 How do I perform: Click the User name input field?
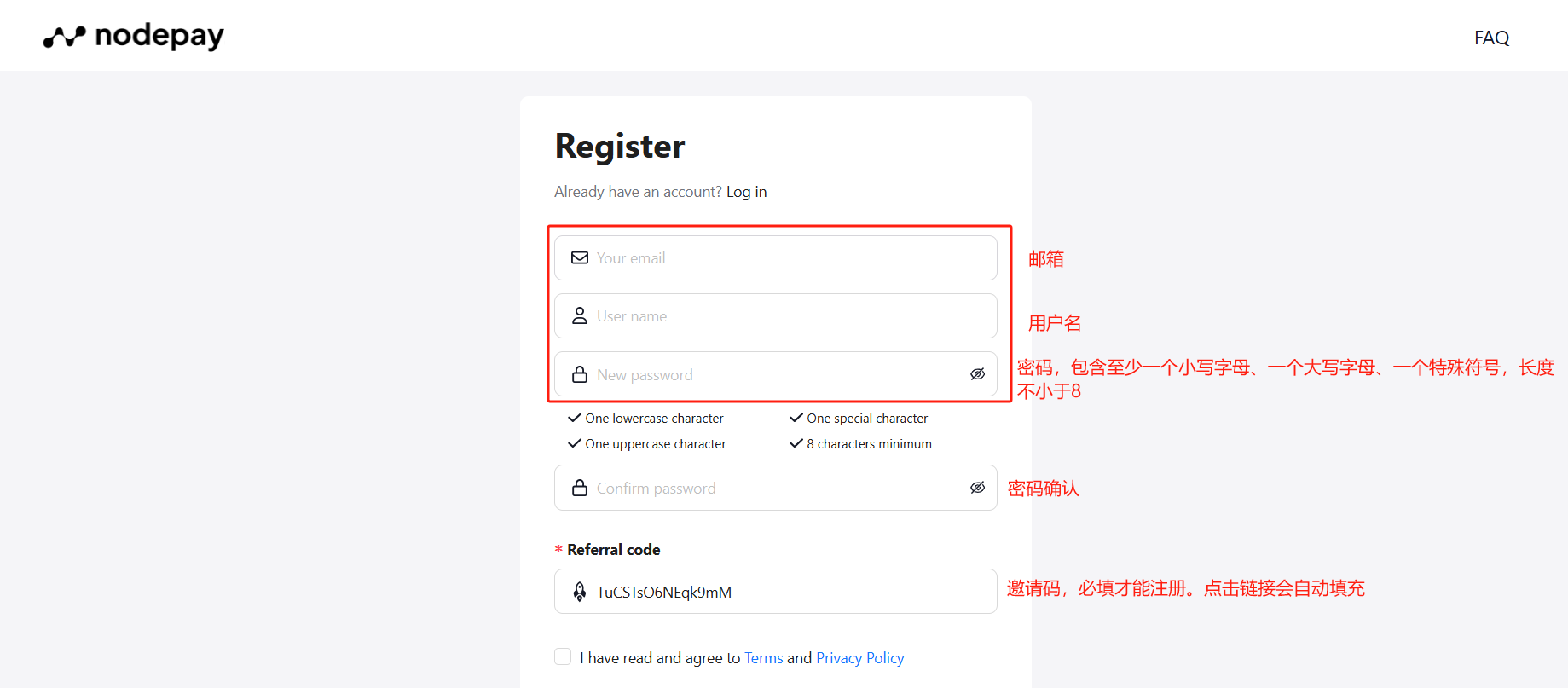pyautogui.click(x=767, y=315)
